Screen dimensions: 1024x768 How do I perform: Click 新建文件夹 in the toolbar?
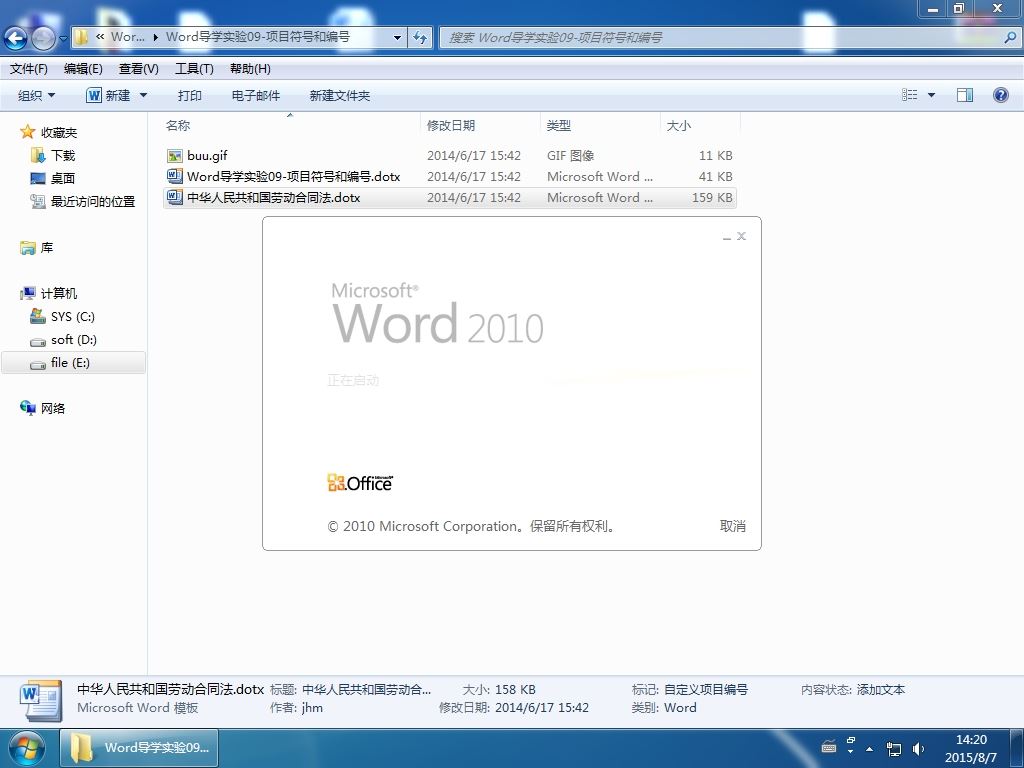[340, 95]
